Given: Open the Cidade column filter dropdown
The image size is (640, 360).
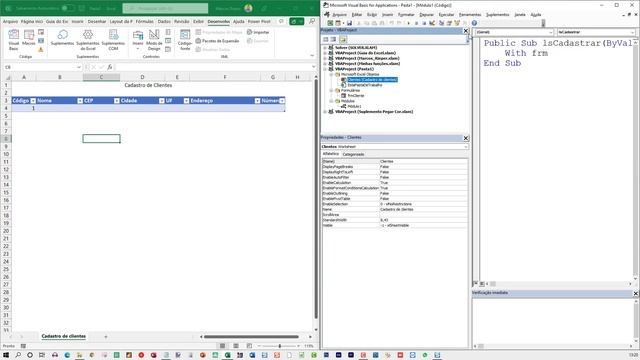Looking at the screenshot, I should [x=162, y=101].
